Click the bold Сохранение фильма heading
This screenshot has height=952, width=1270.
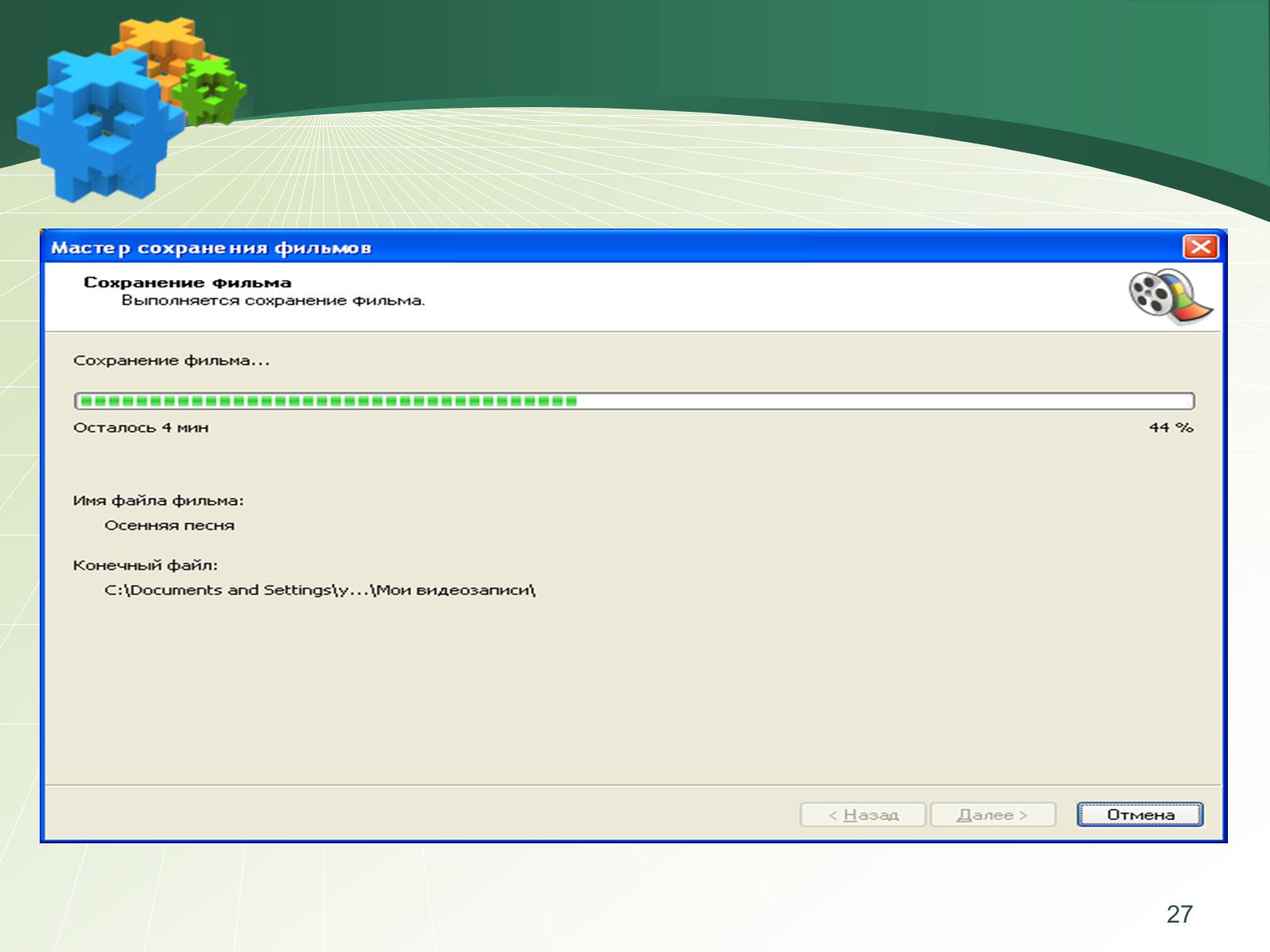click(187, 282)
